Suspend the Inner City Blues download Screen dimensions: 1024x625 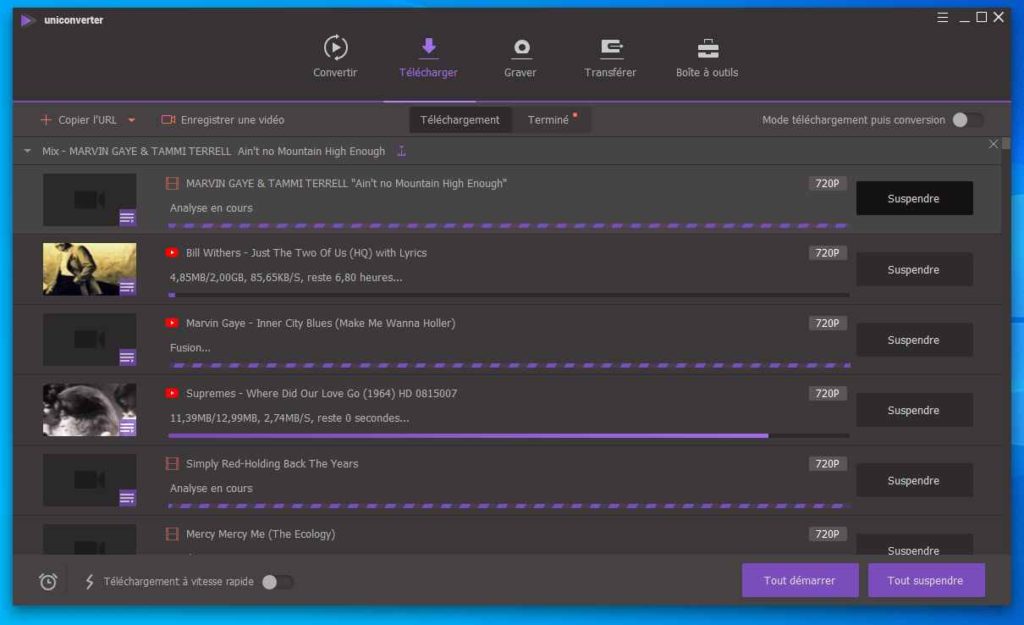914,340
